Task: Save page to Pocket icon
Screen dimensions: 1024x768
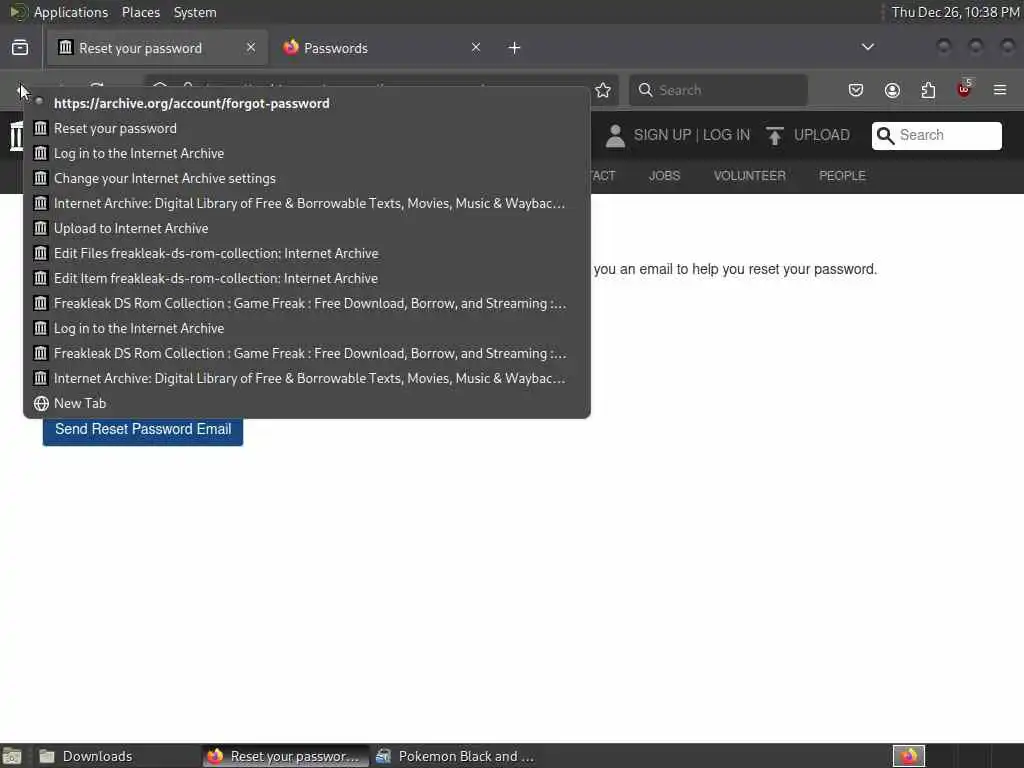Action: point(856,90)
